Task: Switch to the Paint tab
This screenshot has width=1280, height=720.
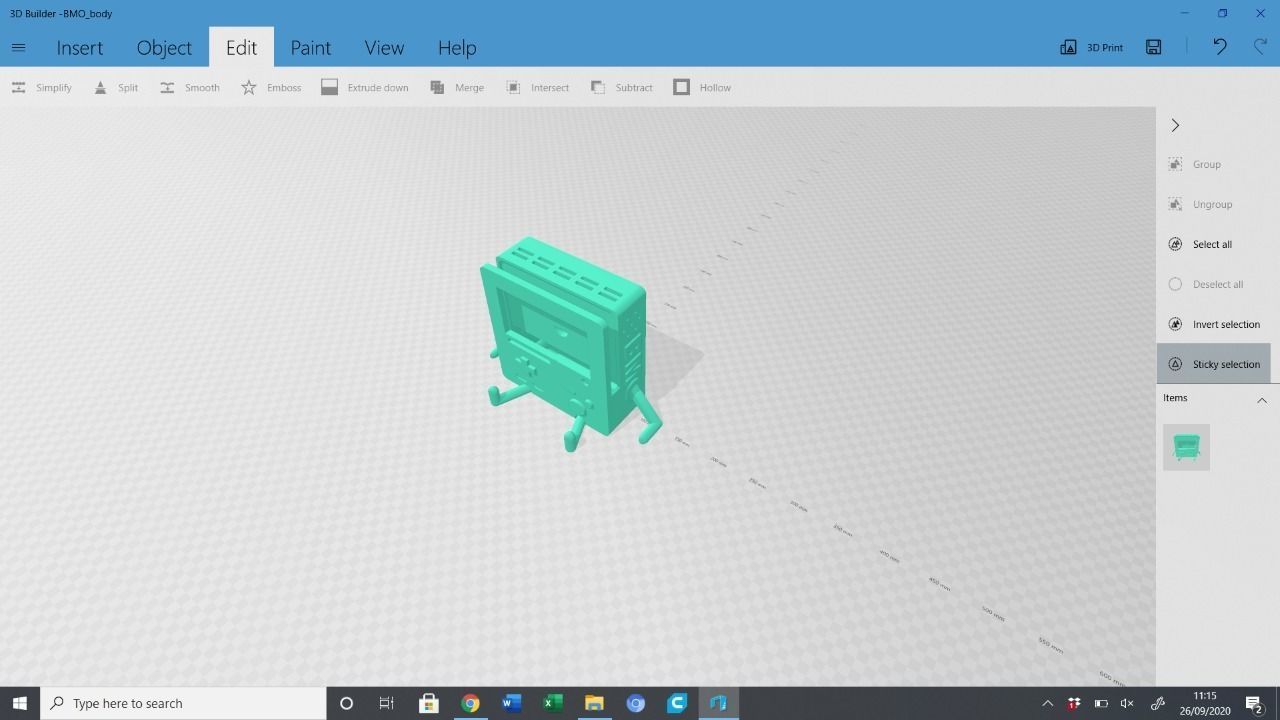Action: (310, 47)
